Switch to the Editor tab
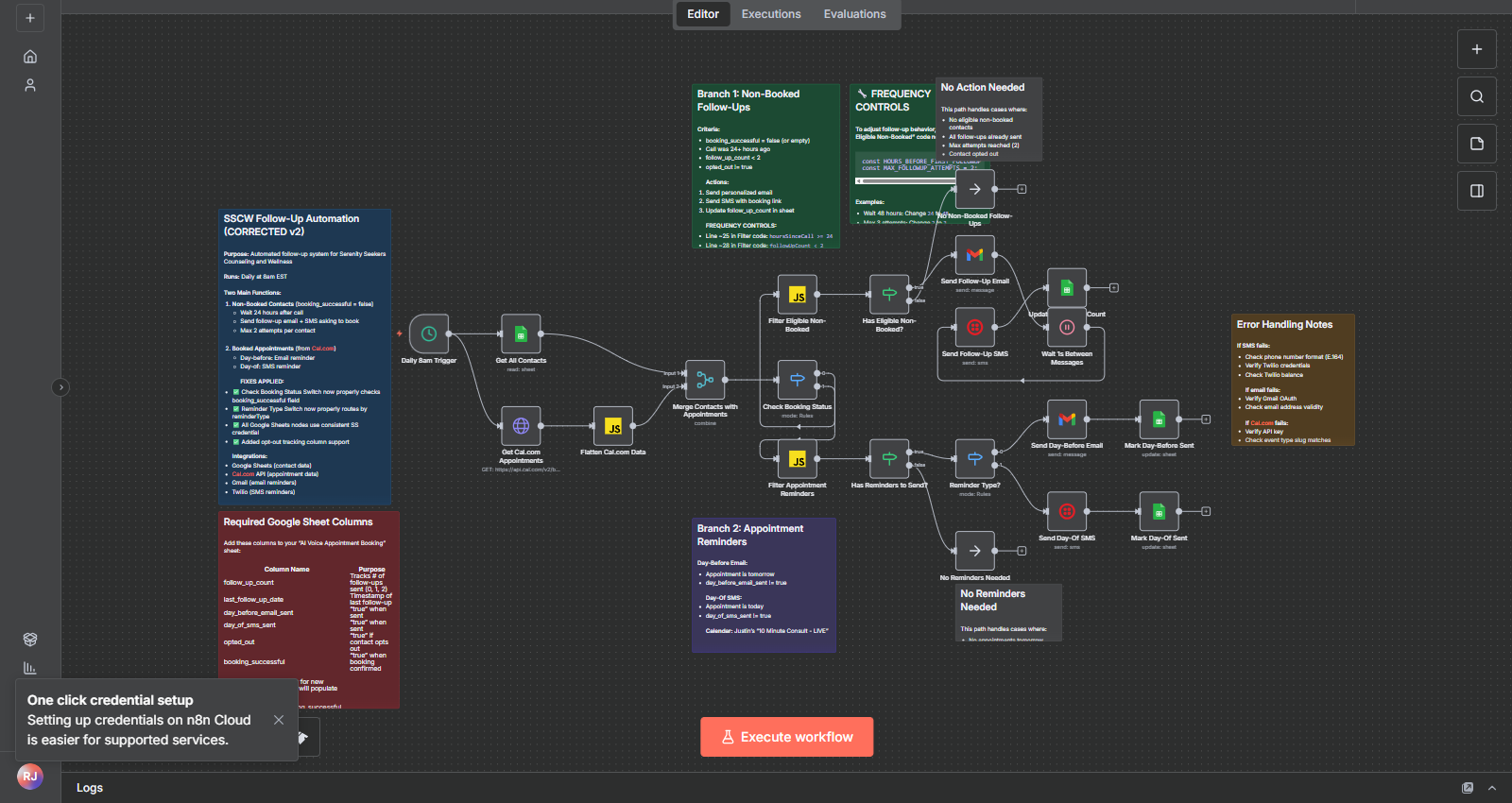The image size is (1512, 803). click(703, 14)
